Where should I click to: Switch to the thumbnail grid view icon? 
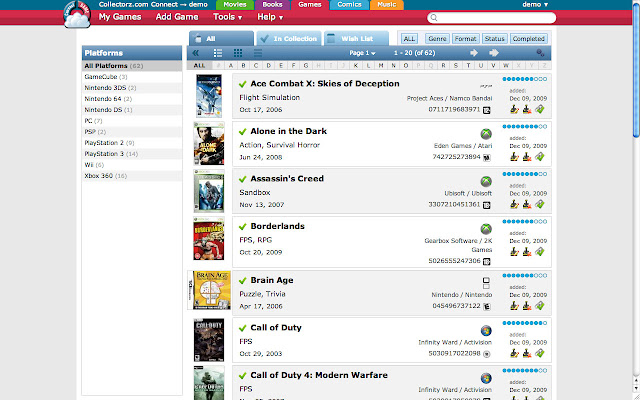coord(238,53)
